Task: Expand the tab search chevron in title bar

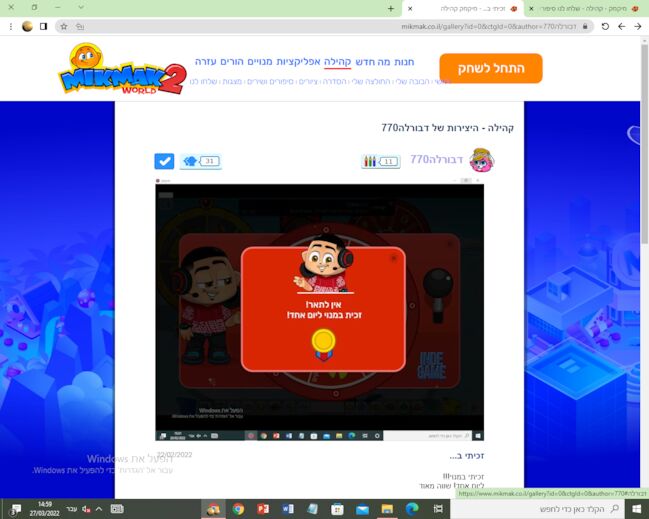Action: pos(81,7)
